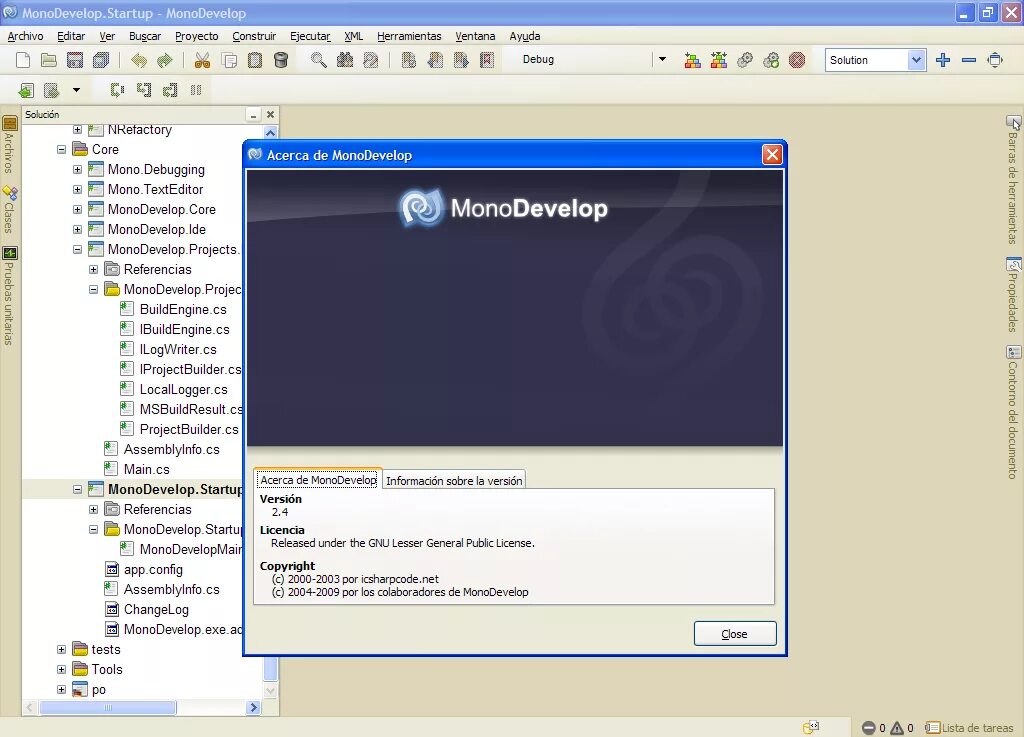Close the Acerca de MonoDevelop dialog
Screen dimensions: 1024x737
point(772,155)
